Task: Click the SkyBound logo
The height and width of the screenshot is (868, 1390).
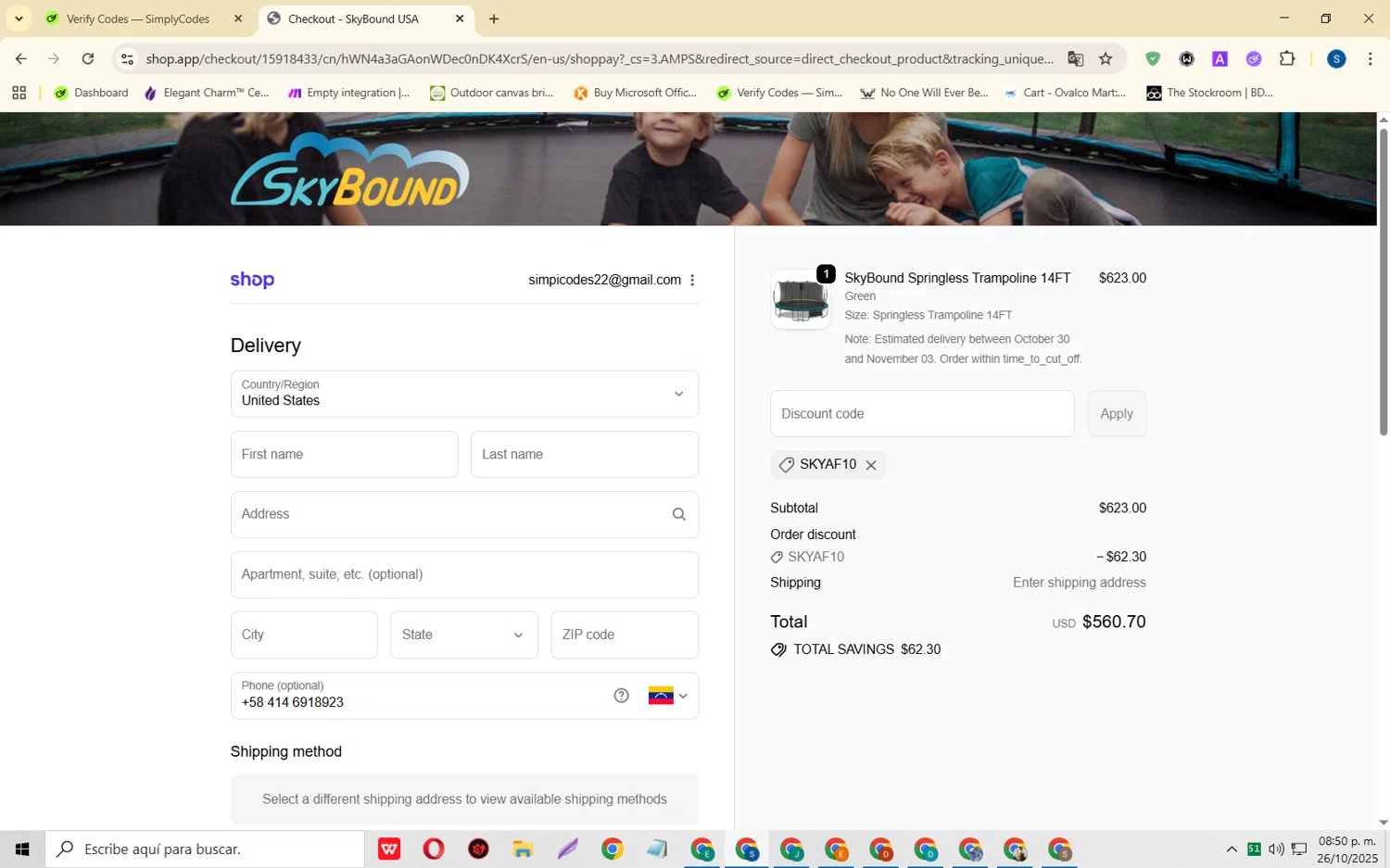Action: [x=349, y=170]
